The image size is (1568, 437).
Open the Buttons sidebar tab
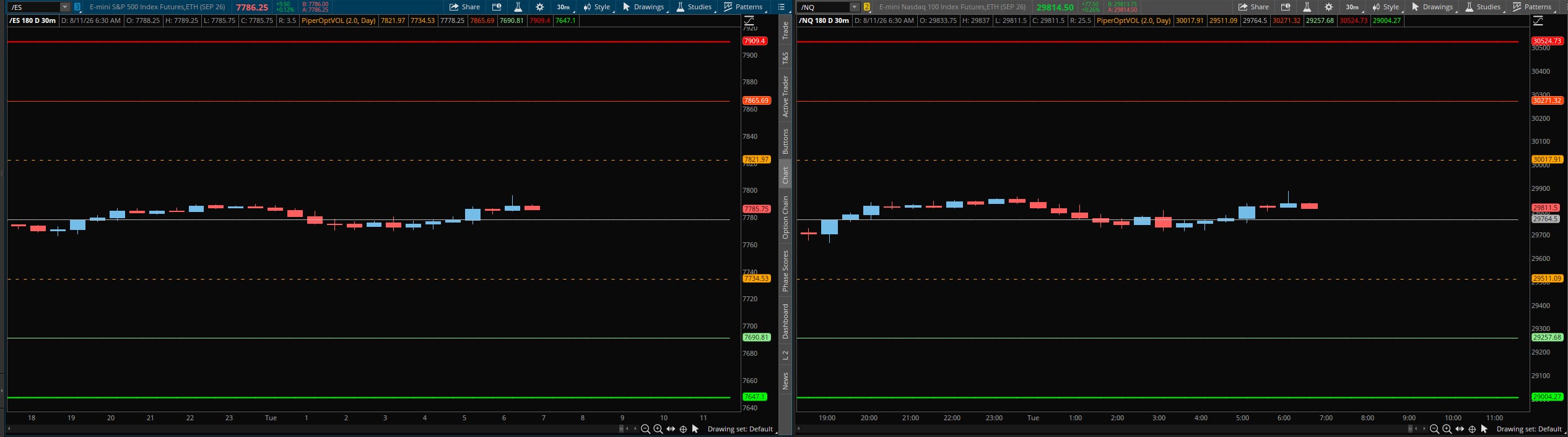pos(785,141)
